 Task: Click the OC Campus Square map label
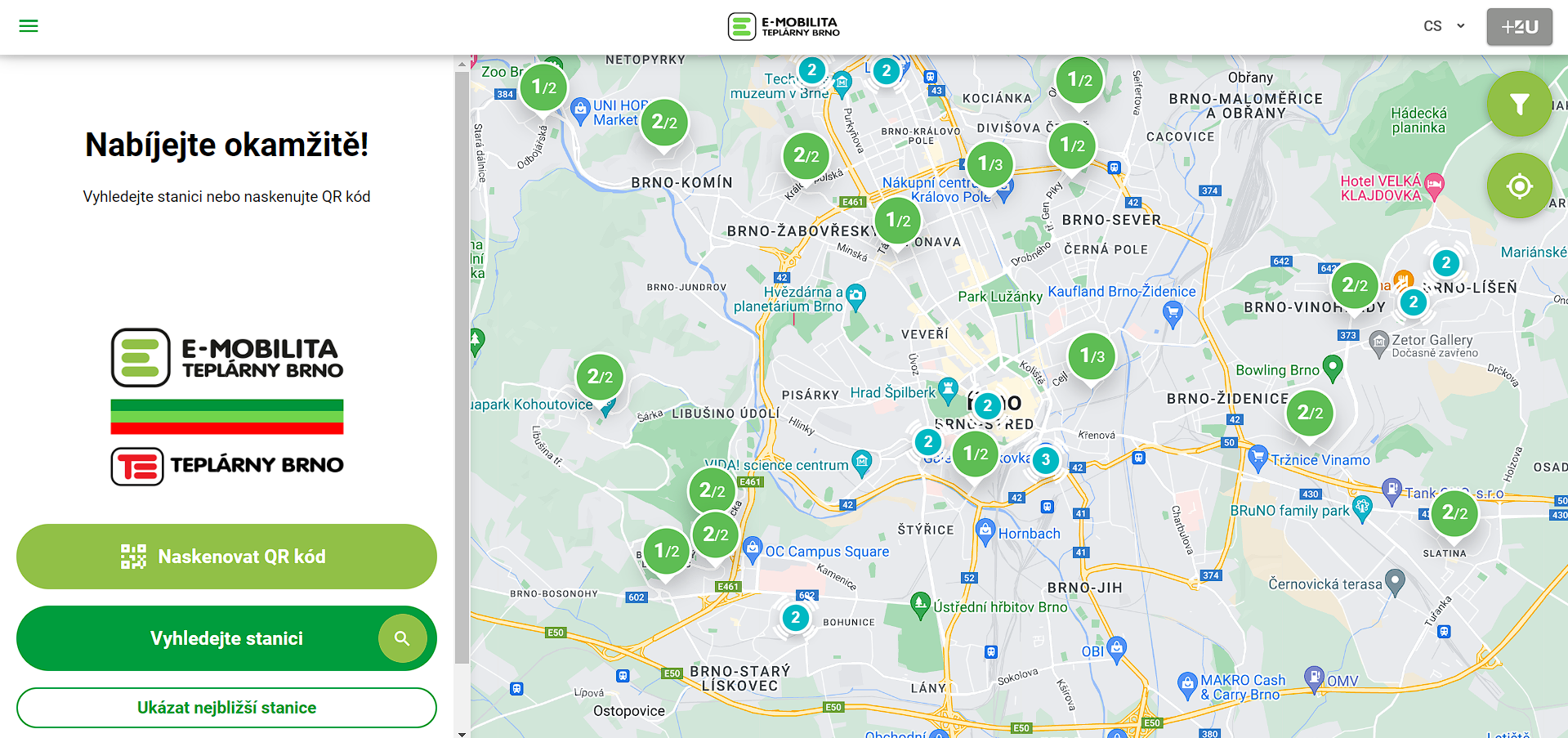826,552
